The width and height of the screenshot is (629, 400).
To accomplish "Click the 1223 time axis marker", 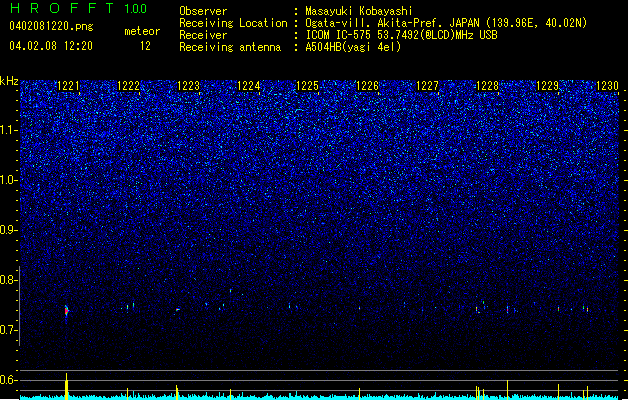I will point(188,86).
